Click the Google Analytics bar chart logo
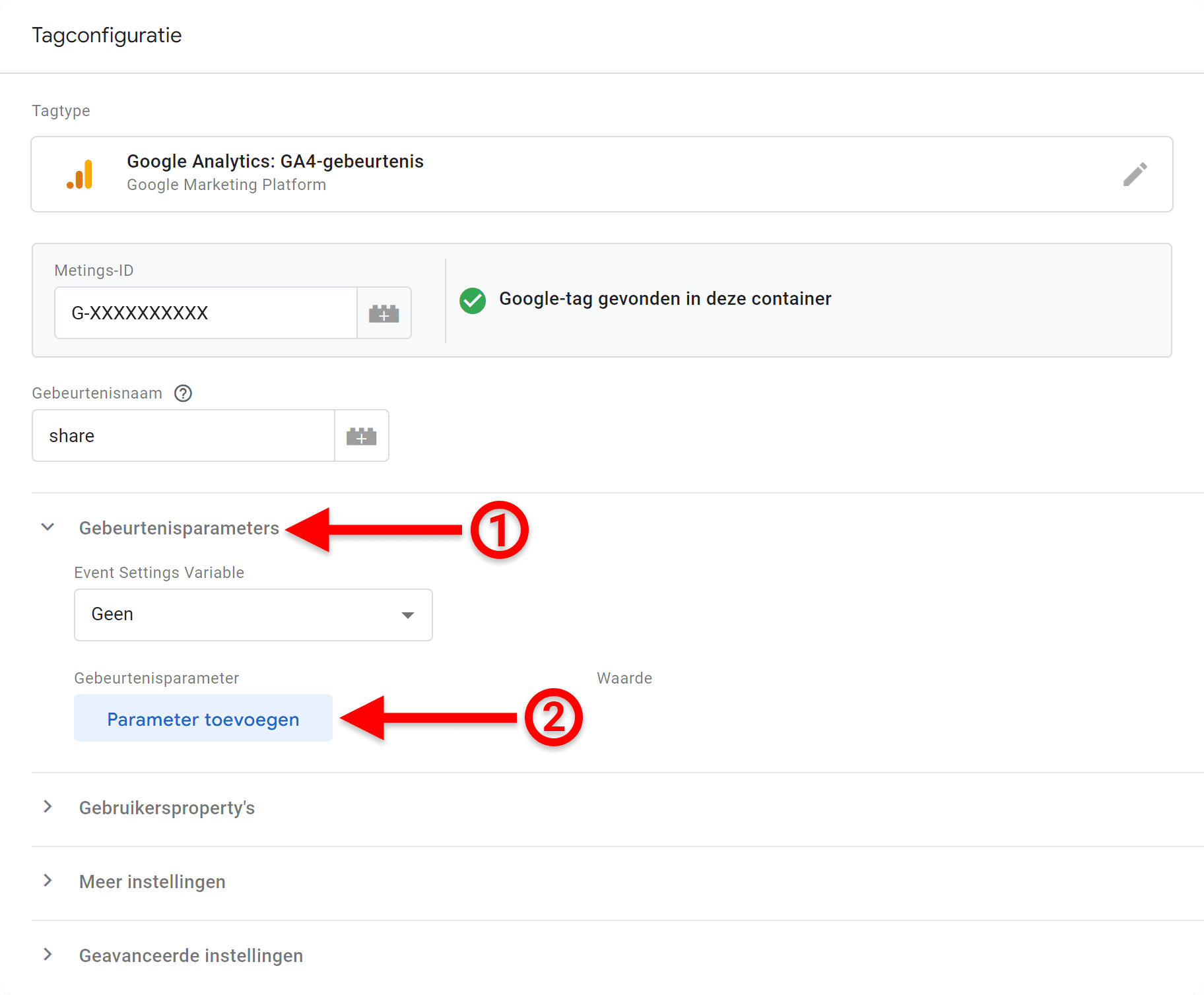 [81, 175]
